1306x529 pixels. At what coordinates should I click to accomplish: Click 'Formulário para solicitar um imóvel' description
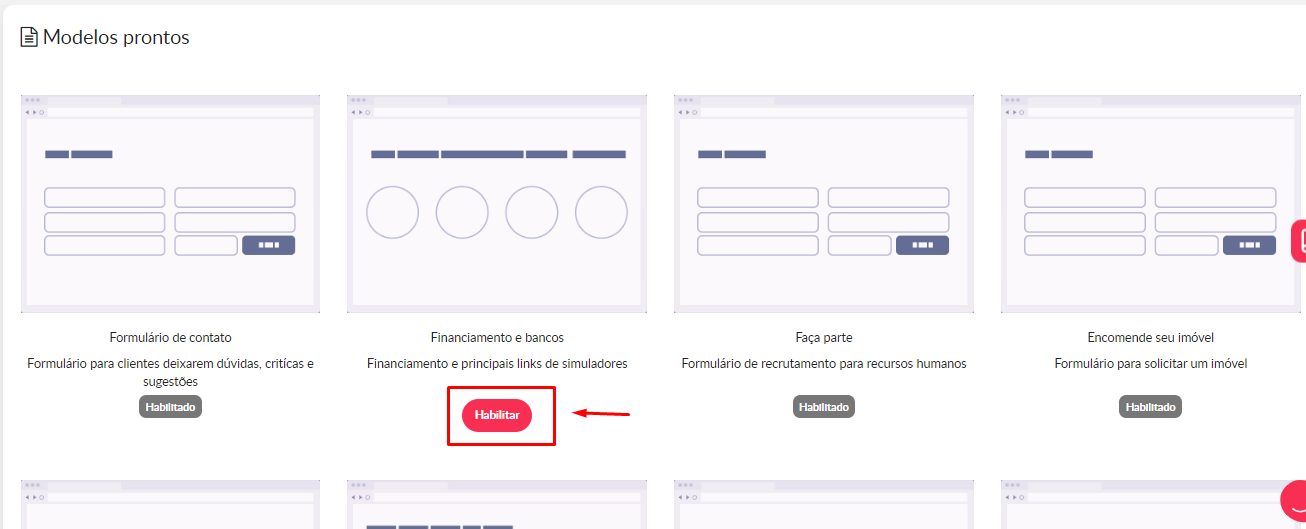click(1151, 364)
